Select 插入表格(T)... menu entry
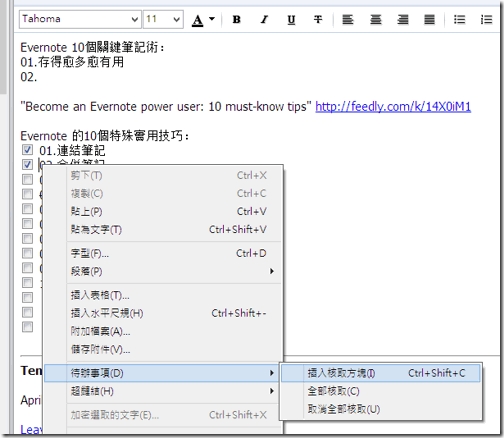The width and height of the screenshot is (504, 438). coord(163,295)
